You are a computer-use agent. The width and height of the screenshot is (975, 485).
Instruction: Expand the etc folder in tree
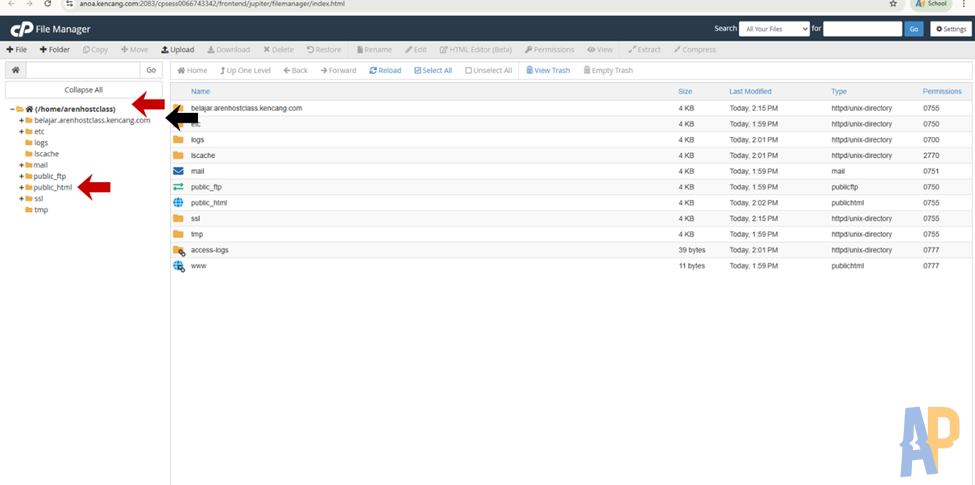pyautogui.click(x=21, y=131)
